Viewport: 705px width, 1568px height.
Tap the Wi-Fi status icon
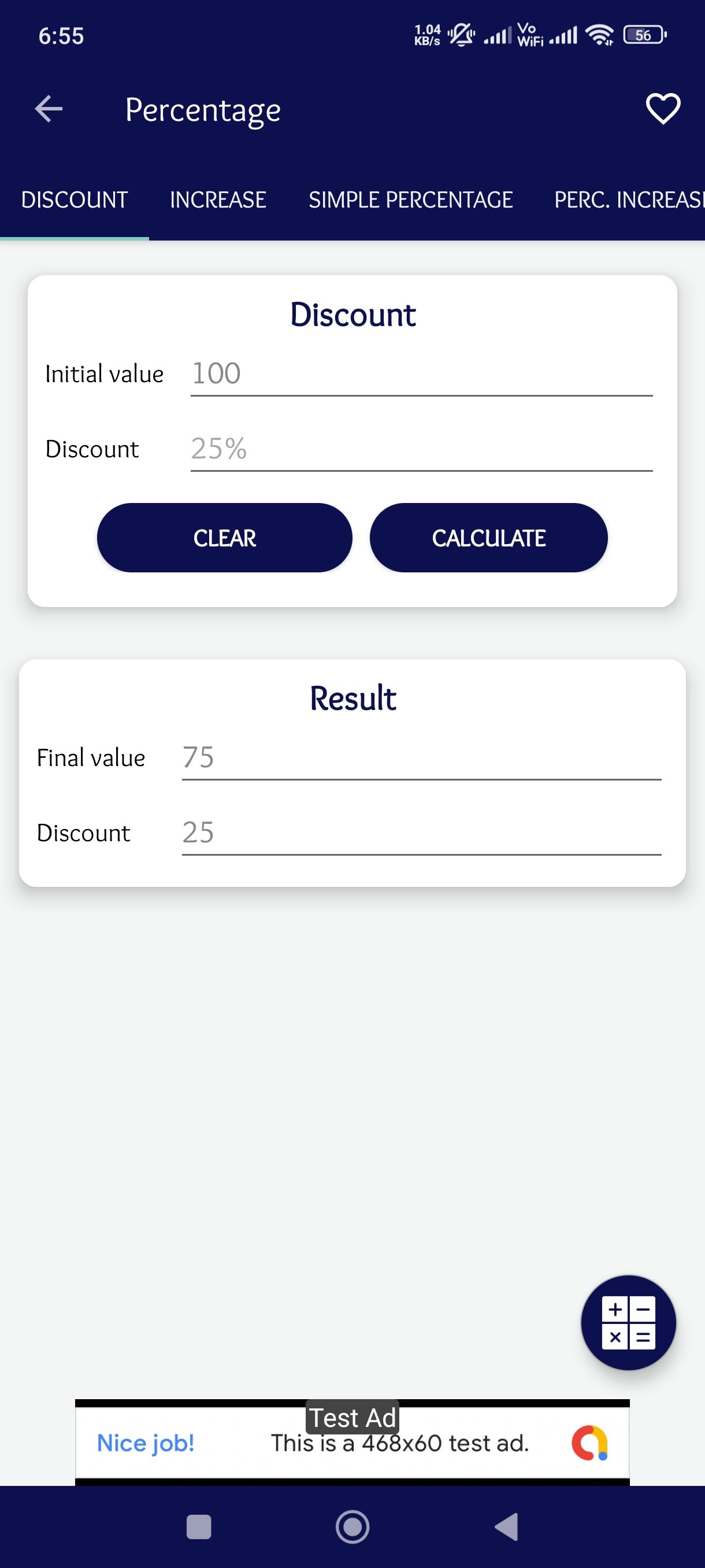[599, 35]
